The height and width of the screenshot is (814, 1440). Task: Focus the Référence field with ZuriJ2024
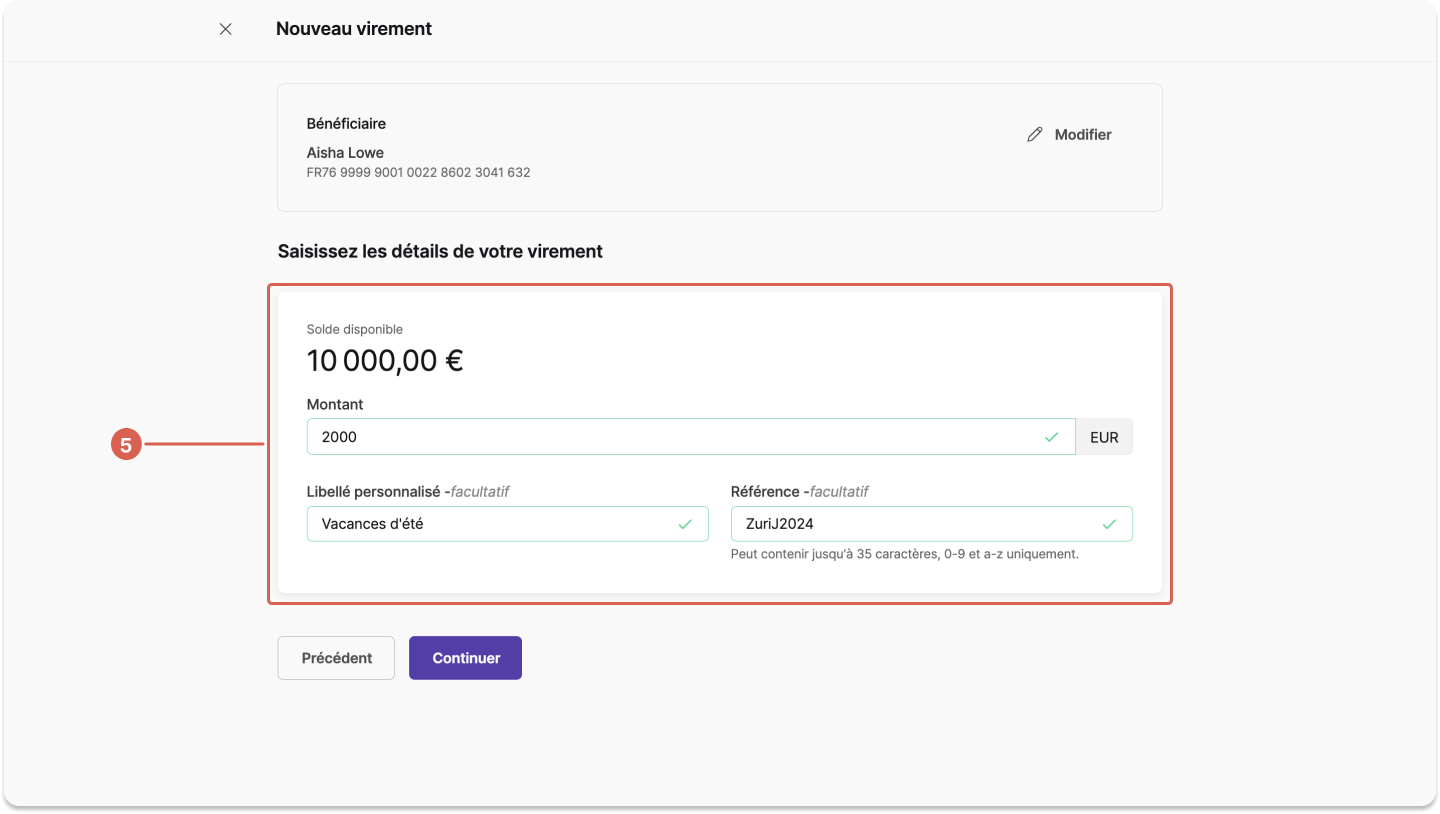(x=932, y=524)
